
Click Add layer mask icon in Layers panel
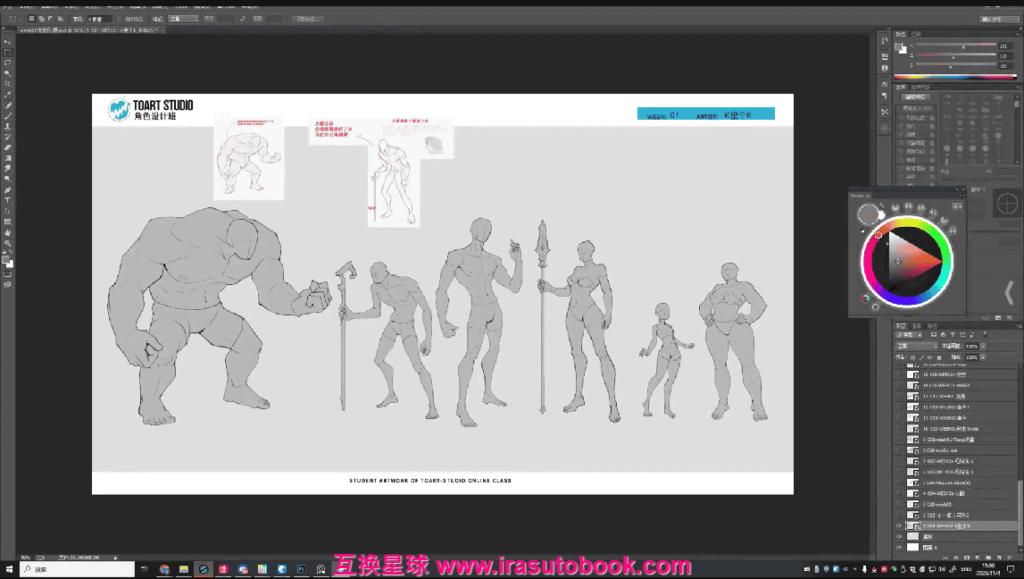click(967, 557)
